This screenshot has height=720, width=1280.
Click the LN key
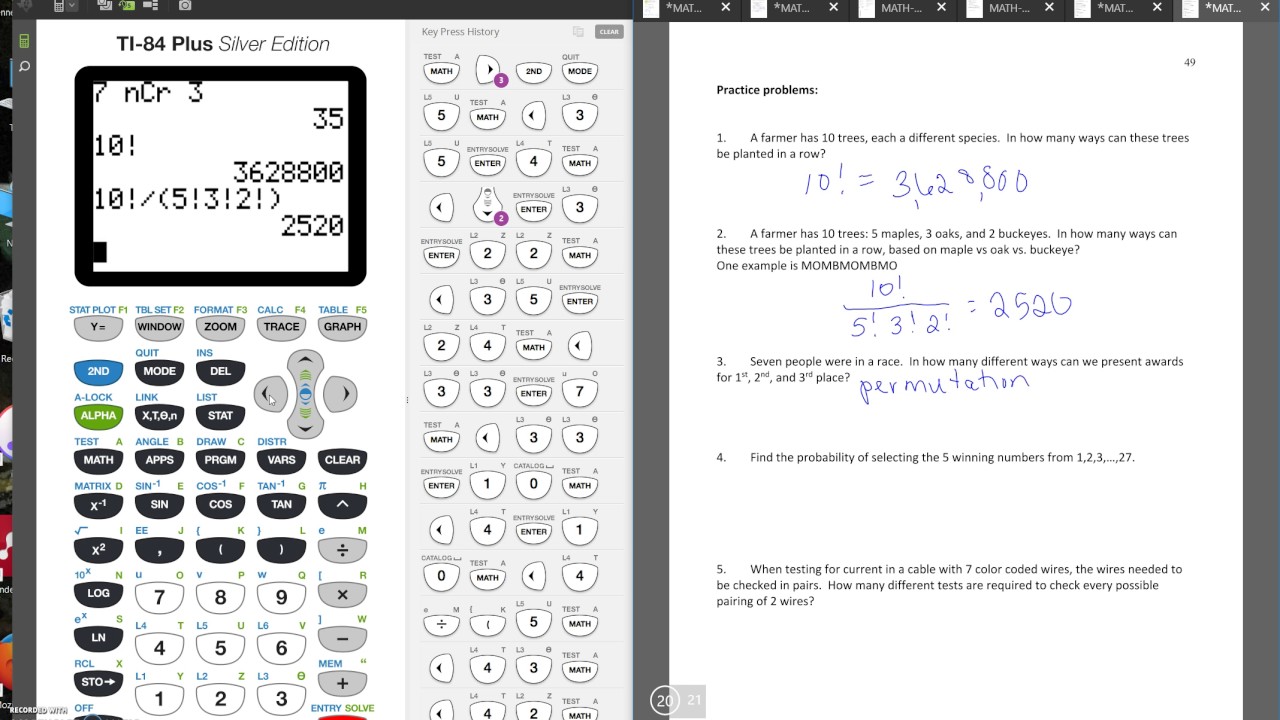click(98, 637)
